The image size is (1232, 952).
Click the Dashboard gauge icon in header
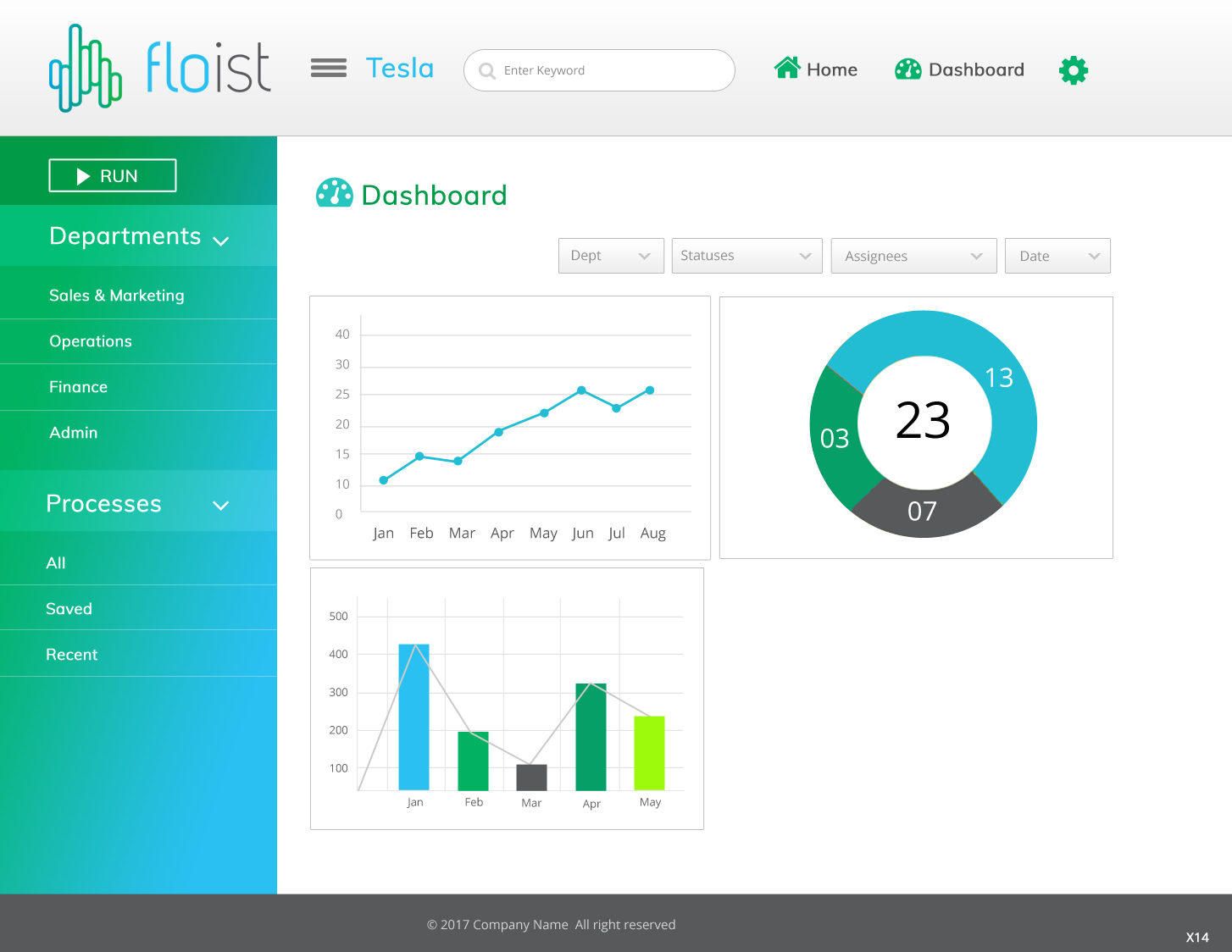click(x=907, y=69)
